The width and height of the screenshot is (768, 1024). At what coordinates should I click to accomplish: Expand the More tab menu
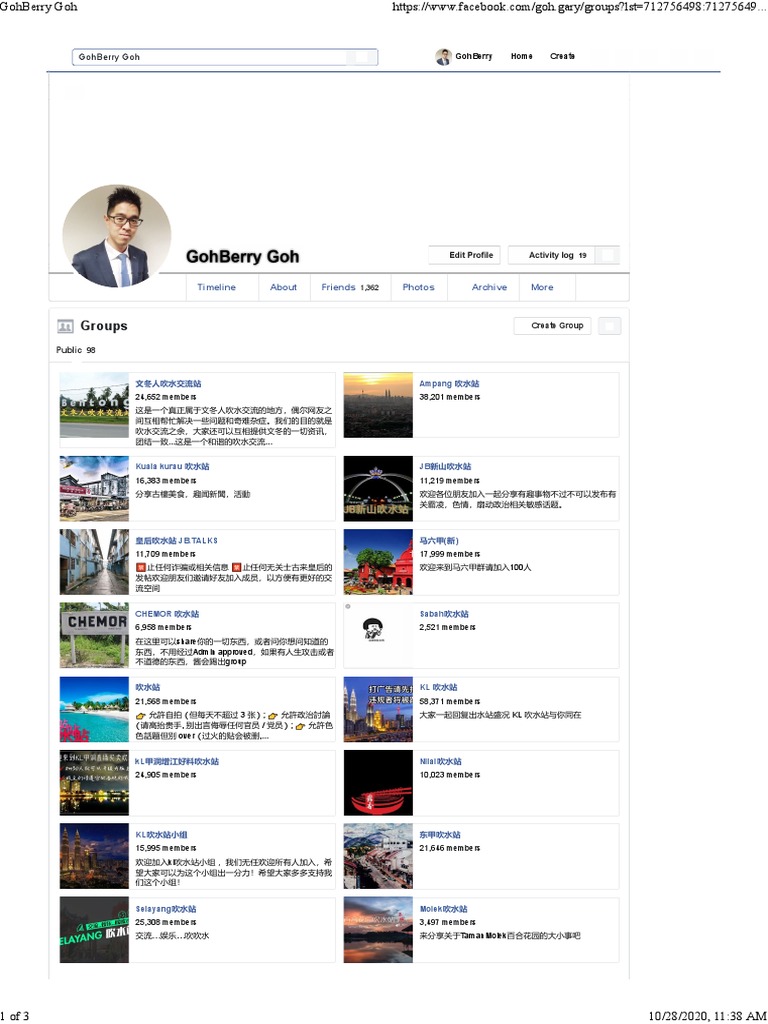pyautogui.click(x=542, y=287)
